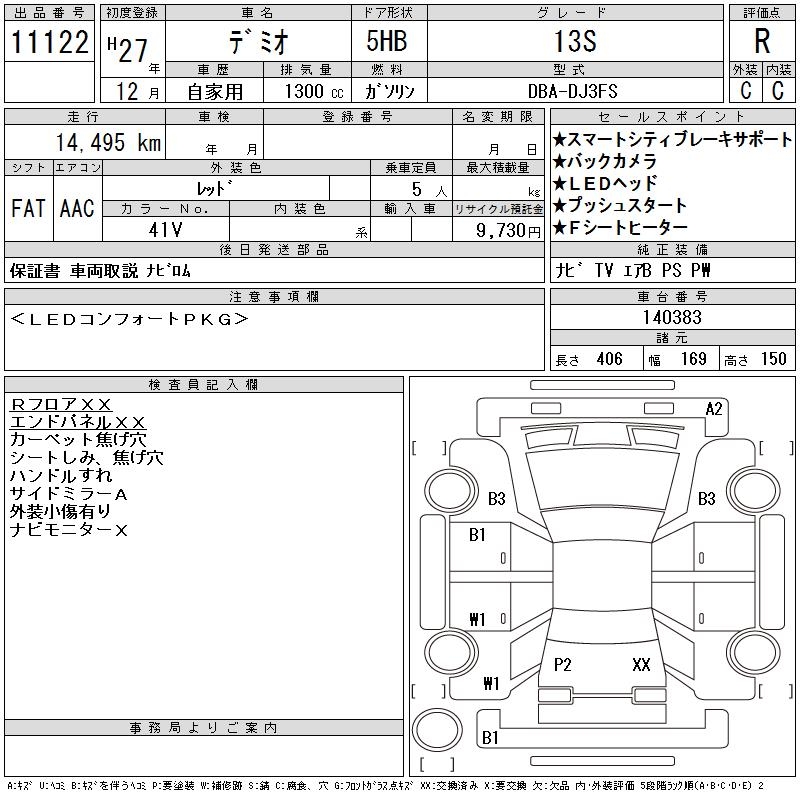Click inspector note シートしみ、焦げ穴
800x800 pixels.
click(x=87, y=458)
